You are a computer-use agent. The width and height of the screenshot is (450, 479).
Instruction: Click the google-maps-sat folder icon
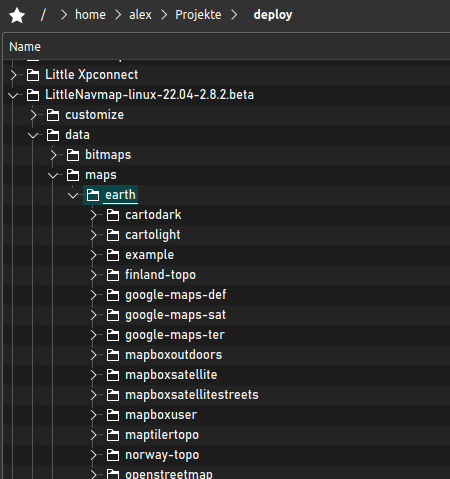coord(113,315)
